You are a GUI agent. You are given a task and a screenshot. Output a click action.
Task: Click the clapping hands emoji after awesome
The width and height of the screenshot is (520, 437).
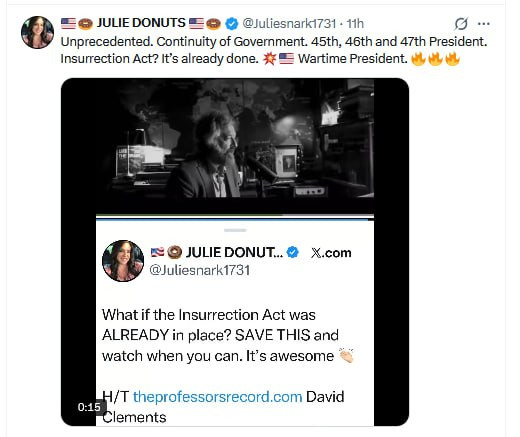[346, 355]
